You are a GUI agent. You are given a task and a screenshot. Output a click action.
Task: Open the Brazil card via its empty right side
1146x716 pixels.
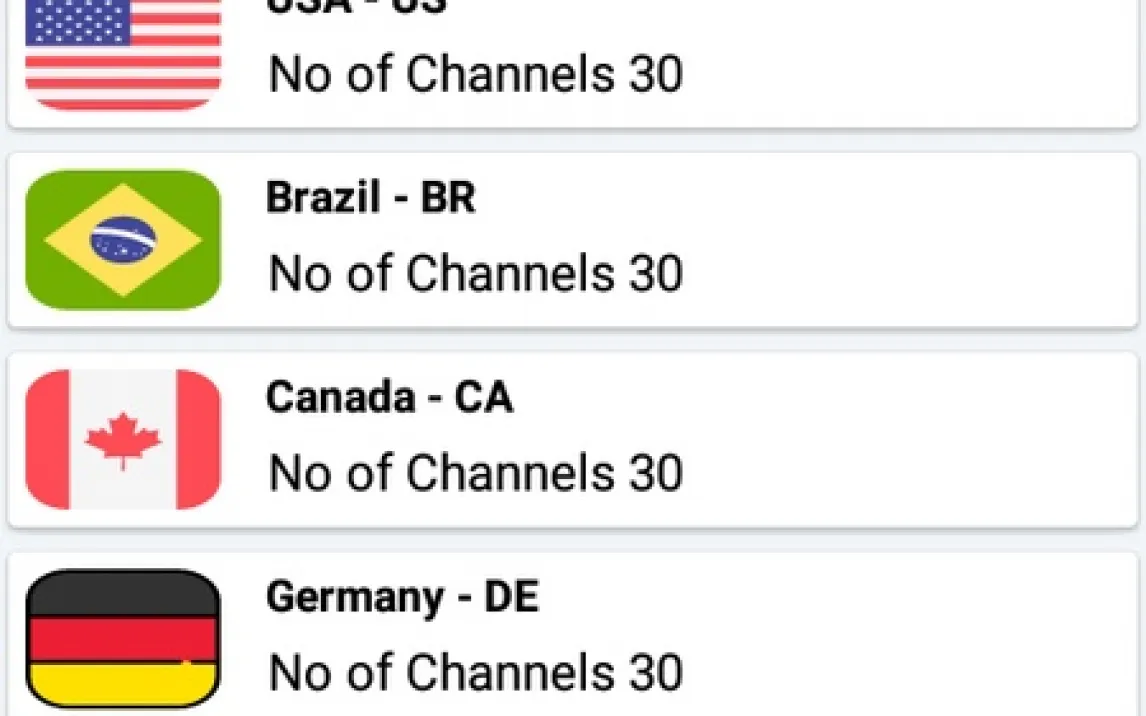tap(900, 240)
